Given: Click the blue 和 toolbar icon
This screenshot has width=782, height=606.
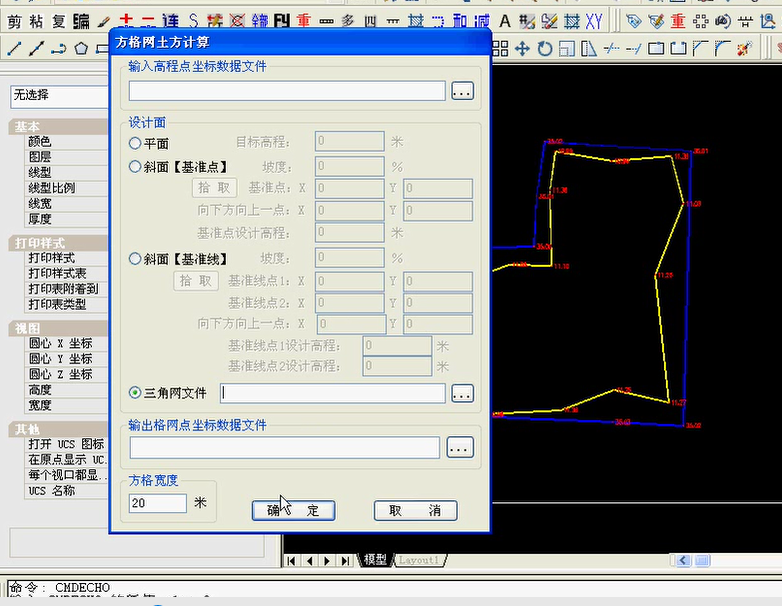Looking at the screenshot, I should click(x=459, y=21).
